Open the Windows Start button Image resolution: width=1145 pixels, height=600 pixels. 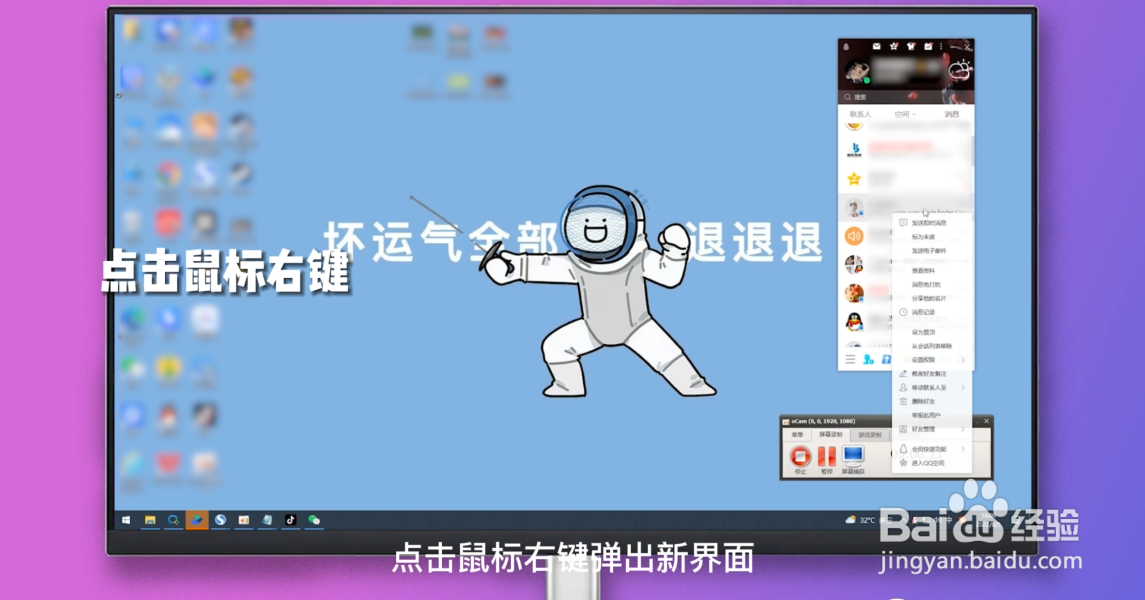click(x=126, y=520)
